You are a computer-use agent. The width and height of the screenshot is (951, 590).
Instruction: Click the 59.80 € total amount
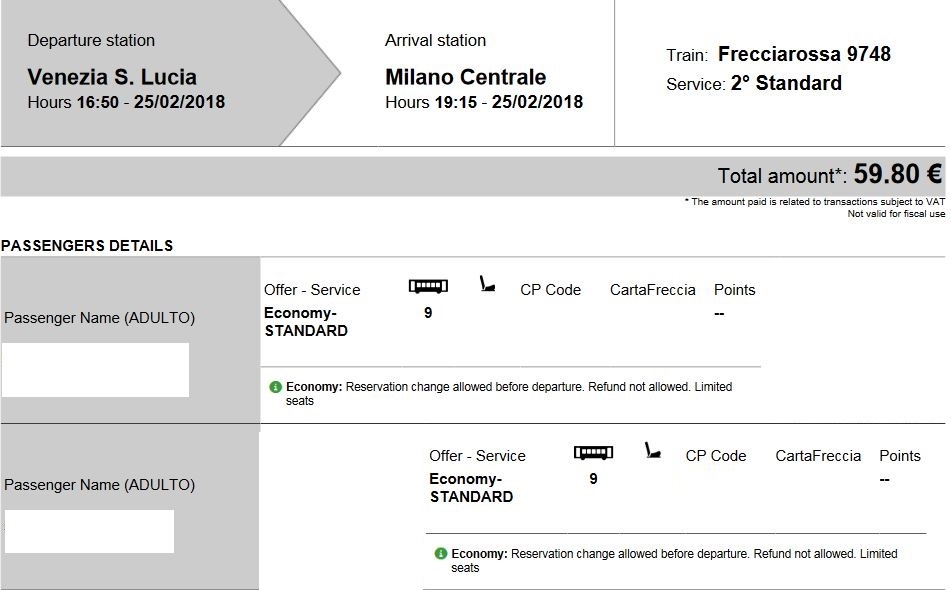897,175
